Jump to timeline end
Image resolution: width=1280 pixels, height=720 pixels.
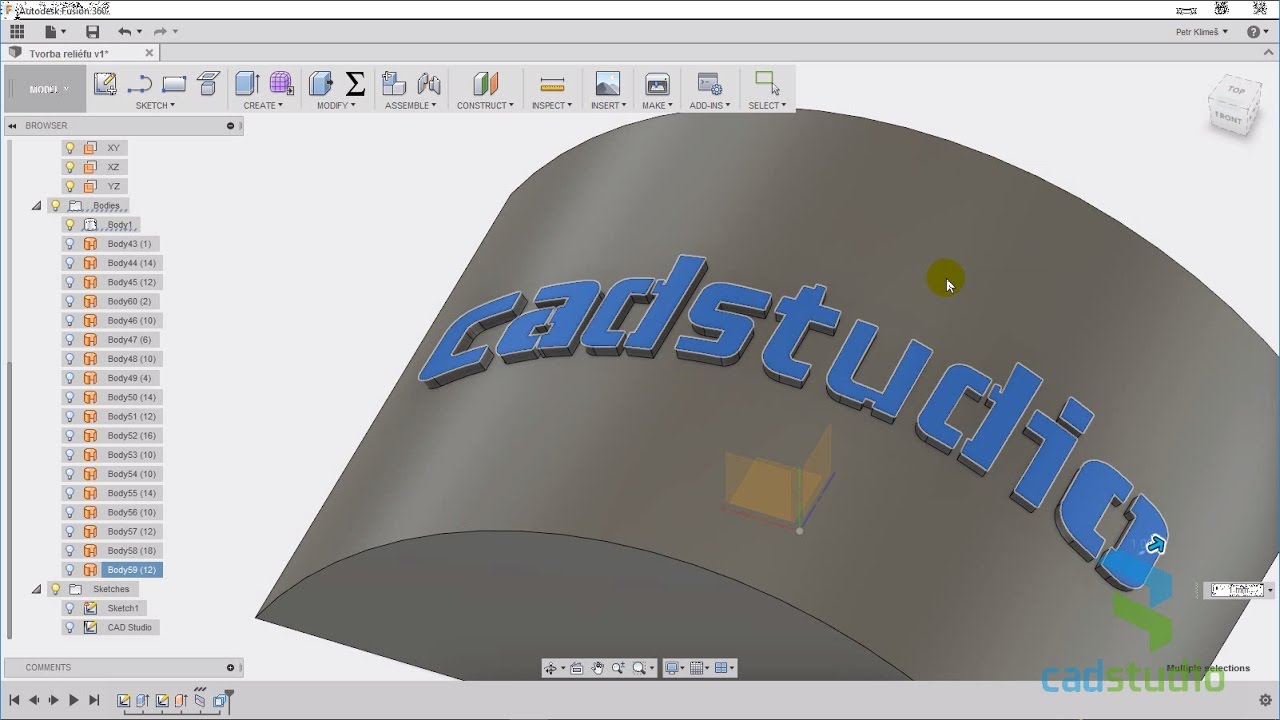click(x=94, y=701)
